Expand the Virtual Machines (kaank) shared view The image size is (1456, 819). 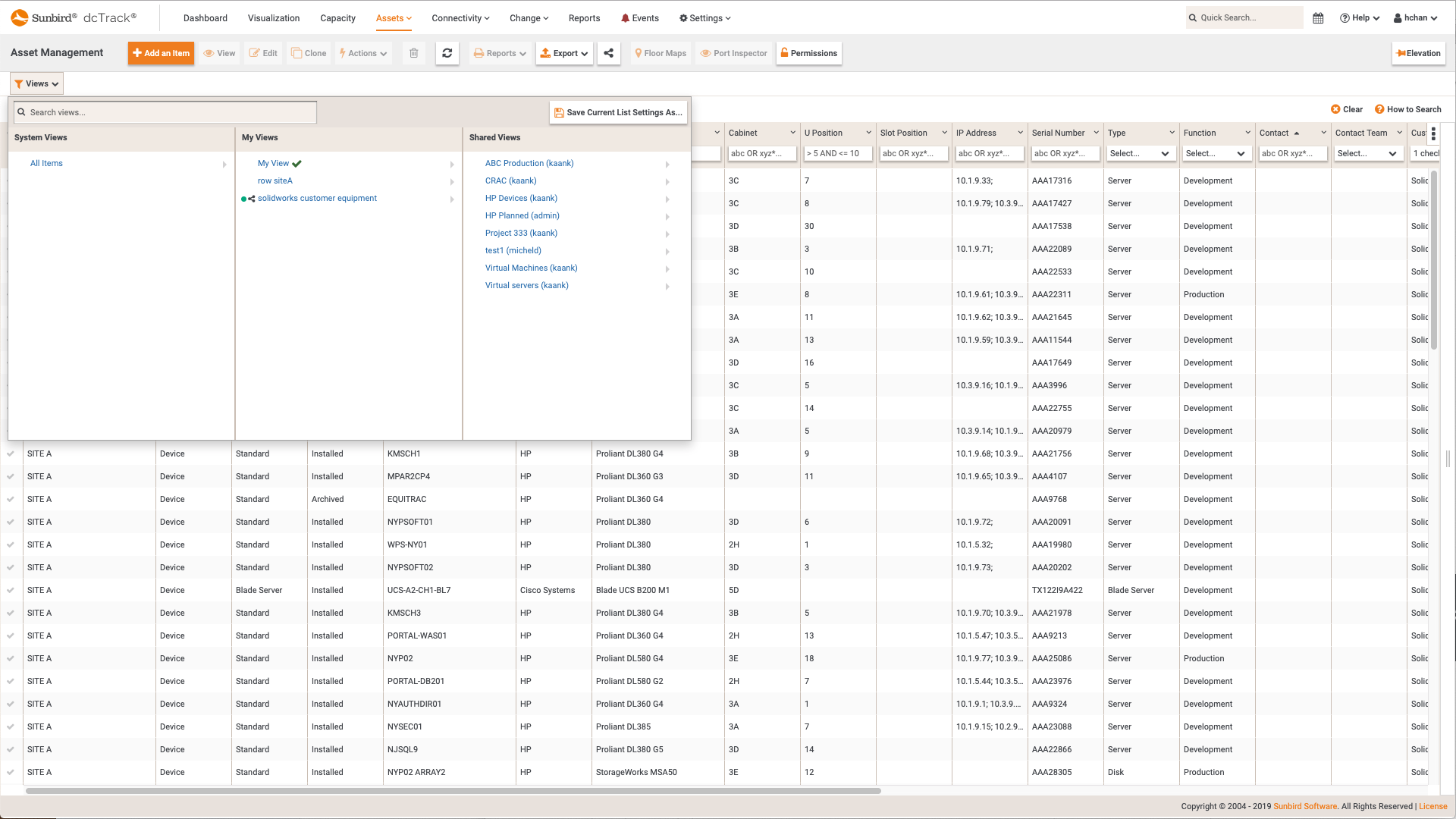tap(668, 268)
